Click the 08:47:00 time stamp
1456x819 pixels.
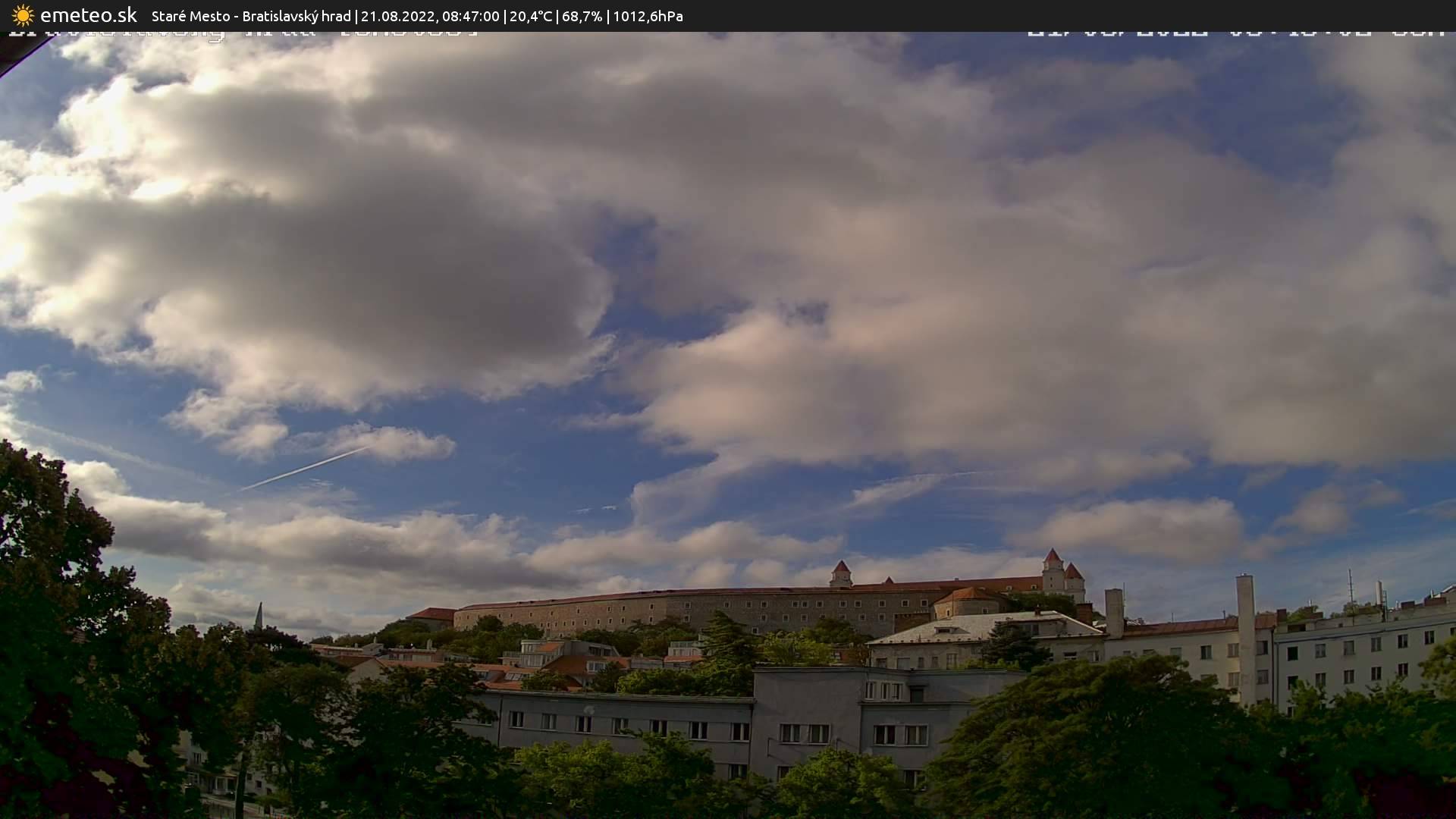coord(469,16)
